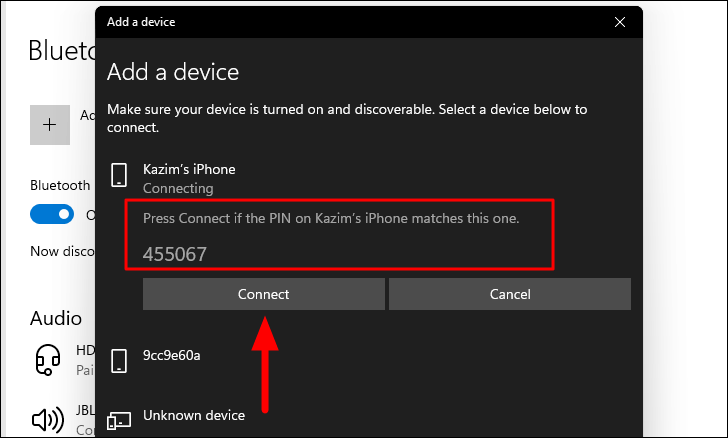This screenshot has width=728, height=438.
Task: Click the Add a device heading
Action: (173, 72)
